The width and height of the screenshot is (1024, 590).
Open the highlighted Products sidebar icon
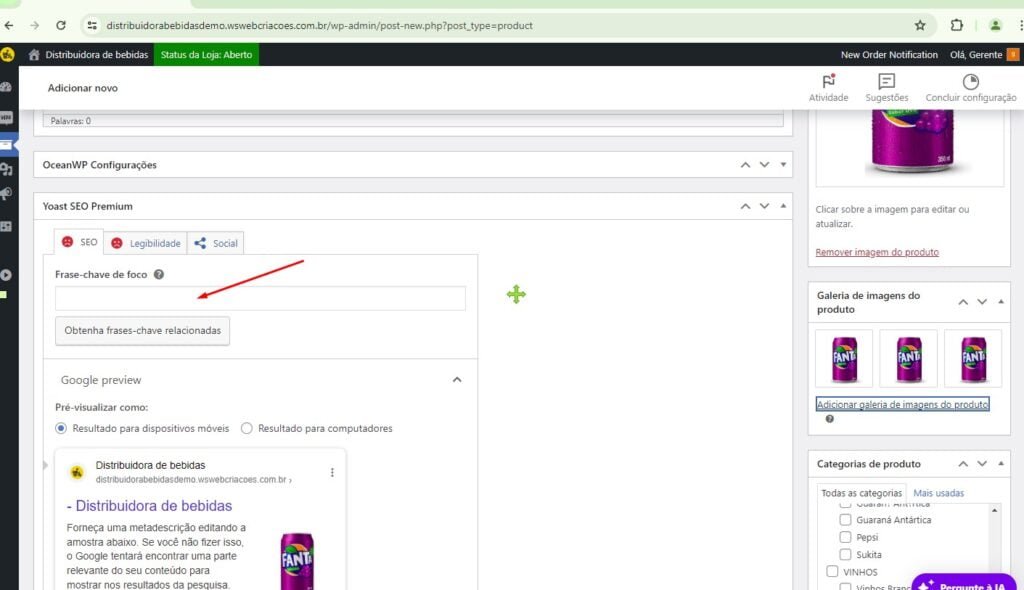6,144
